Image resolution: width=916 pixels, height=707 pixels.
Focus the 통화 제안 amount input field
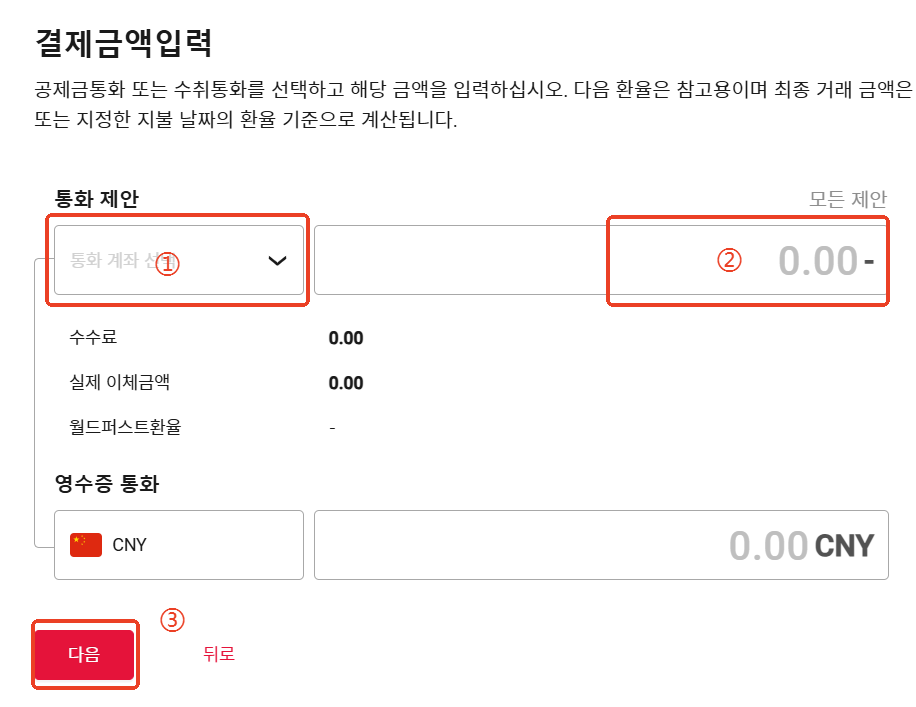(601, 260)
